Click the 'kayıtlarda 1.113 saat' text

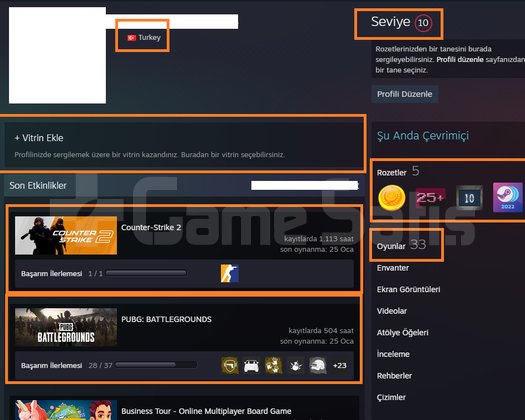[319, 239]
